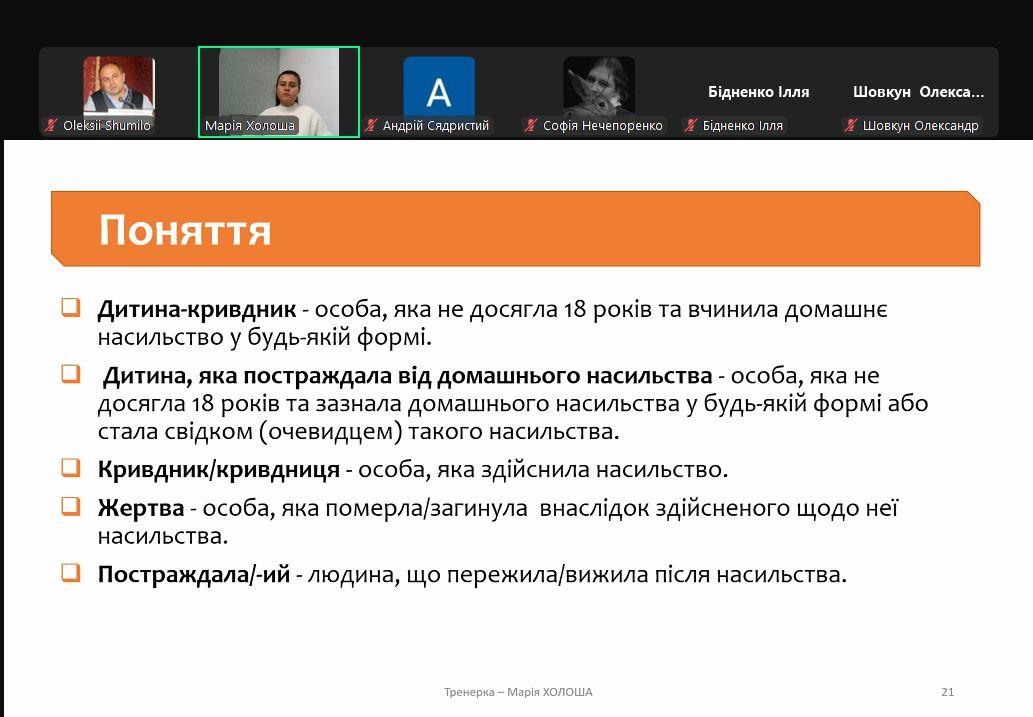Viewport: 1033px width, 717px height.
Task: Click Софія Нечепоренко's muted microphone icon
Action: pos(531,126)
